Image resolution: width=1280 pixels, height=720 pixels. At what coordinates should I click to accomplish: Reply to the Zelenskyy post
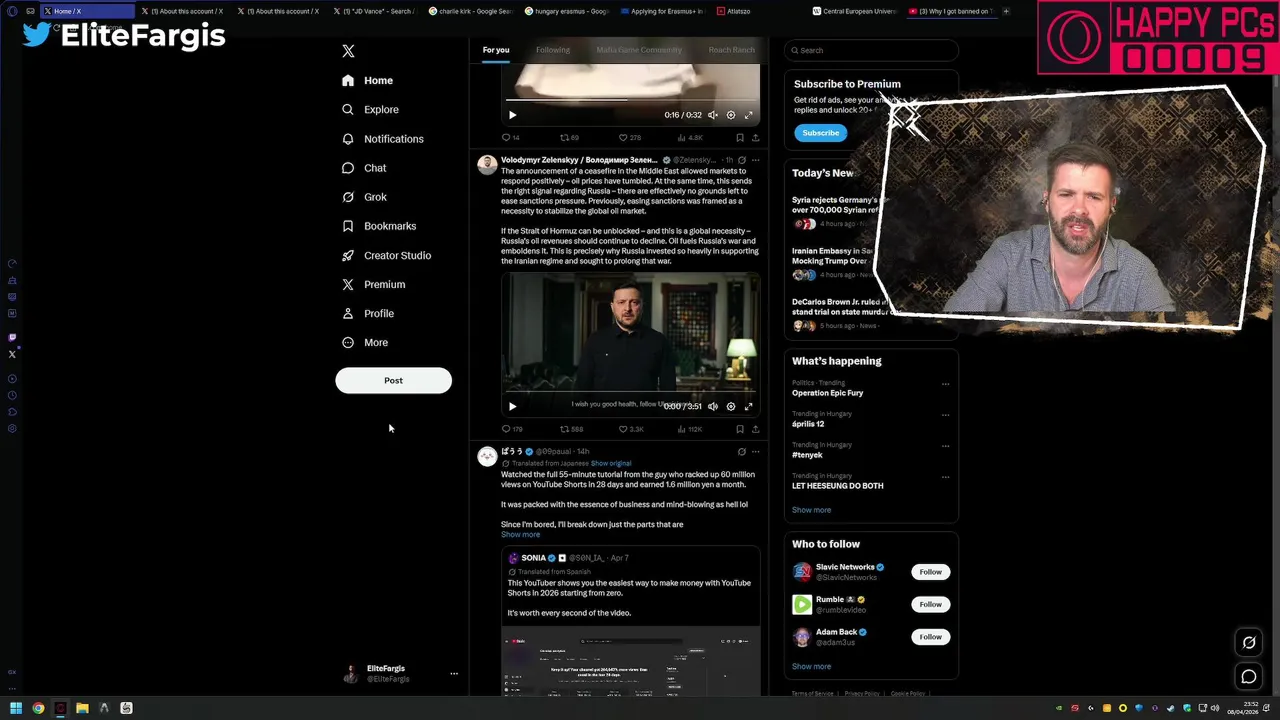pyautogui.click(x=511, y=429)
